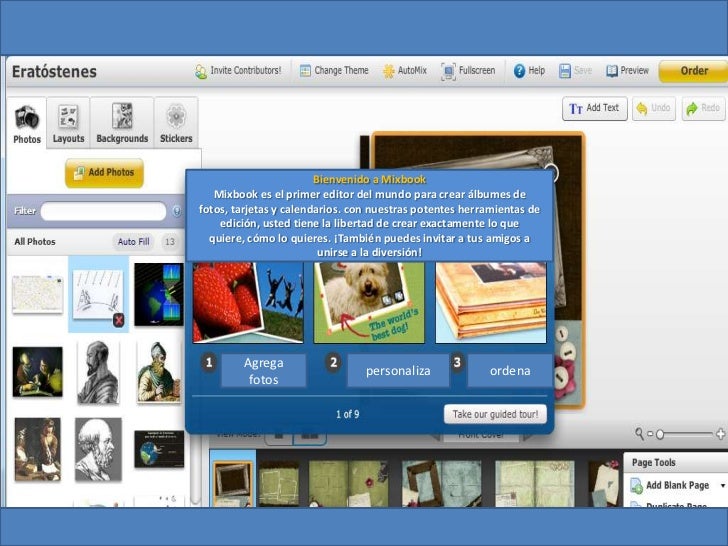The image size is (728, 546).
Task: Open the Photos tab
Action: coord(27,124)
